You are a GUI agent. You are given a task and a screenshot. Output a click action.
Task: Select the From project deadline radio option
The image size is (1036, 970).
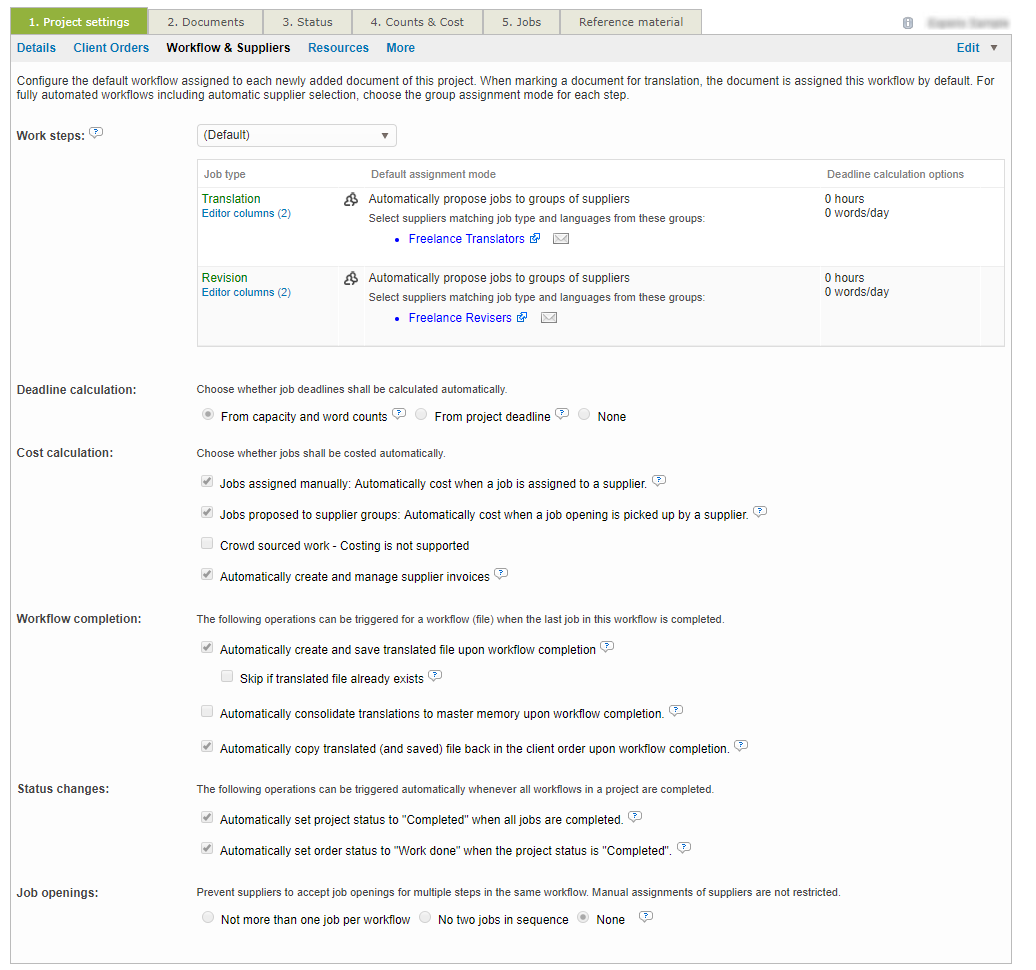[422, 415]
